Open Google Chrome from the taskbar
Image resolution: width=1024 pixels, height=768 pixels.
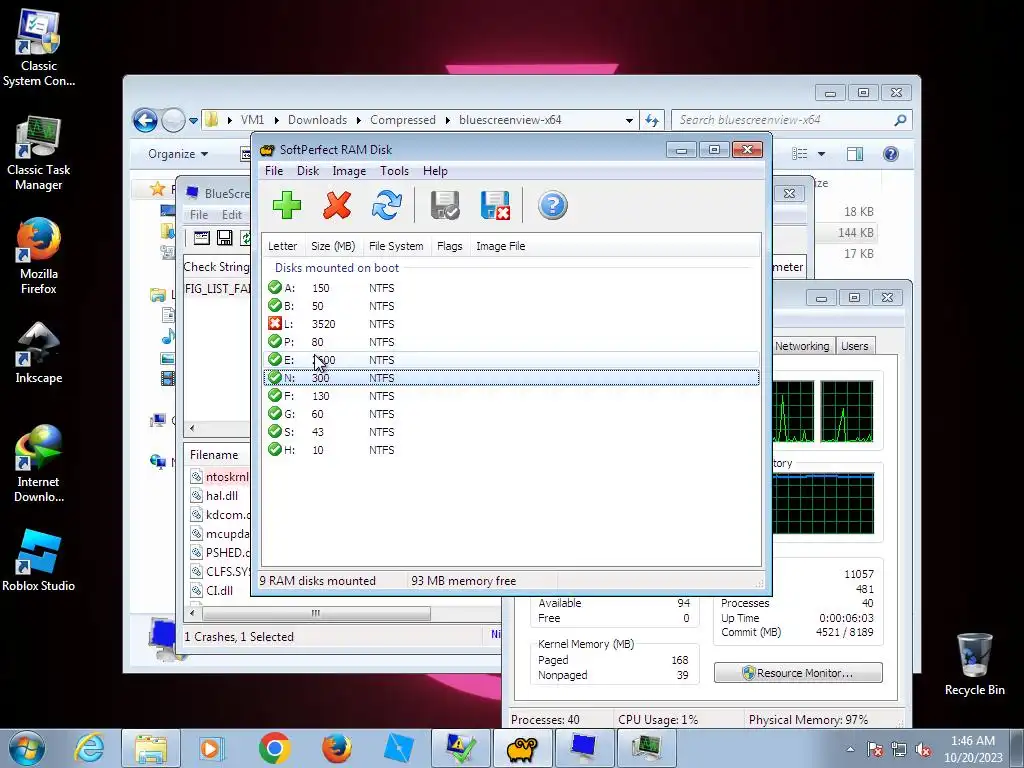(x=275, y=748)
